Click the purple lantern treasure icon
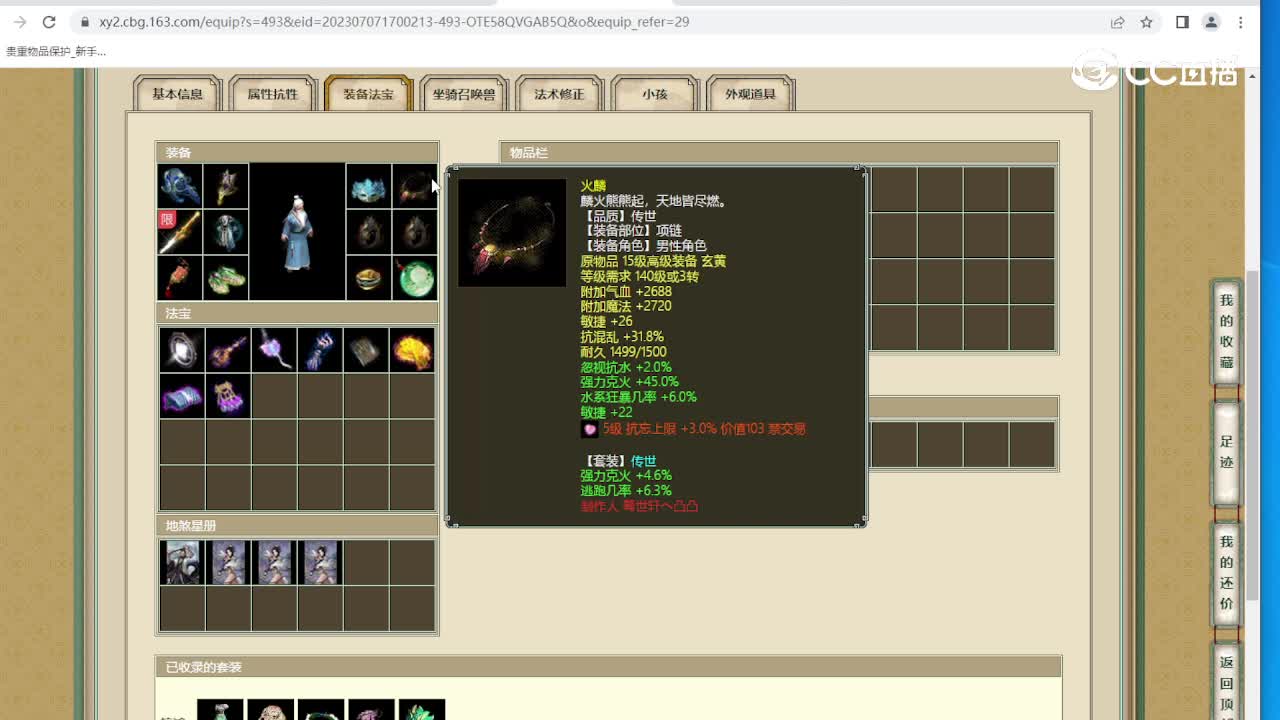1280x720 pixels. pyautogui.click(x=228, y=396)
